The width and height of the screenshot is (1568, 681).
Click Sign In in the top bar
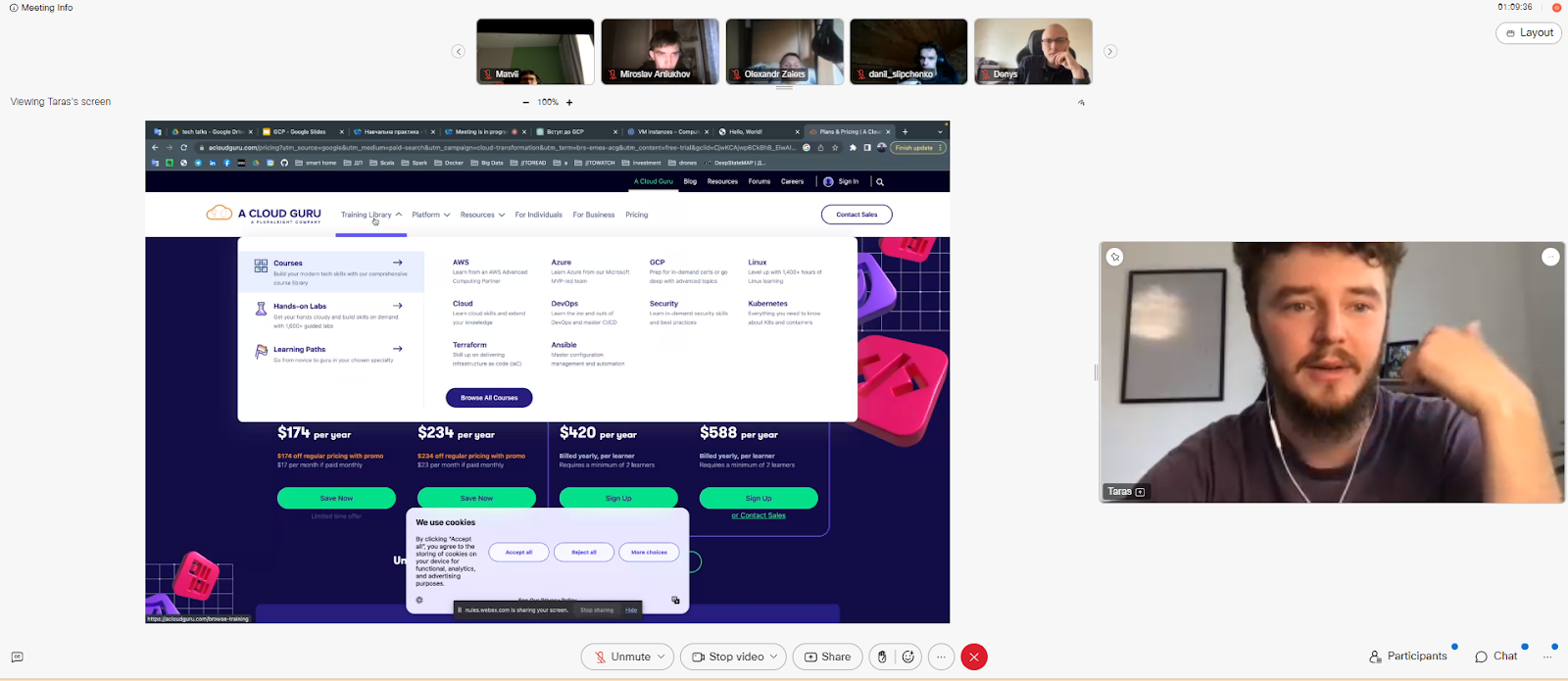click(x=841, y=181)
